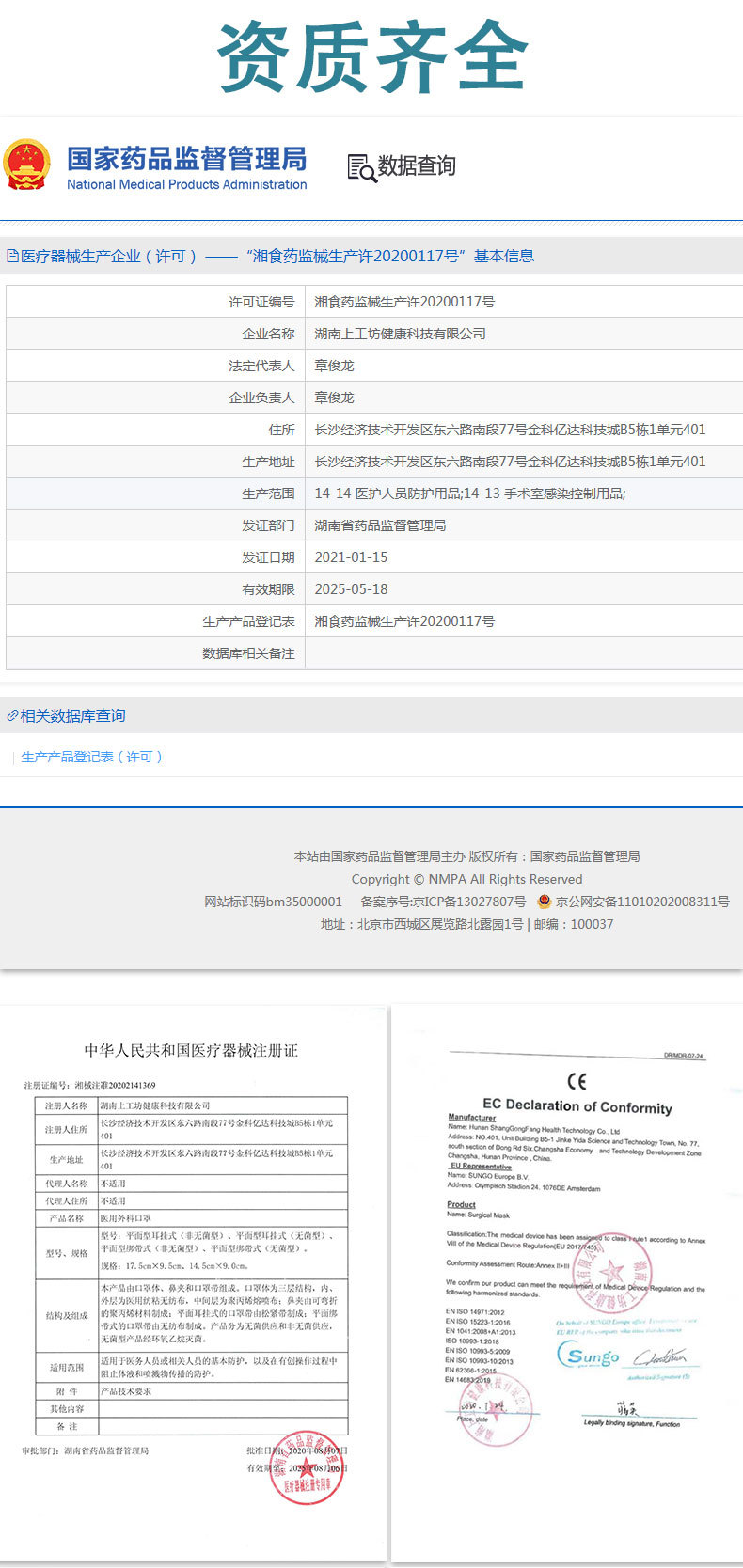
Task: Click the CE mark on conformity declaration
Action: [577, 1081]
